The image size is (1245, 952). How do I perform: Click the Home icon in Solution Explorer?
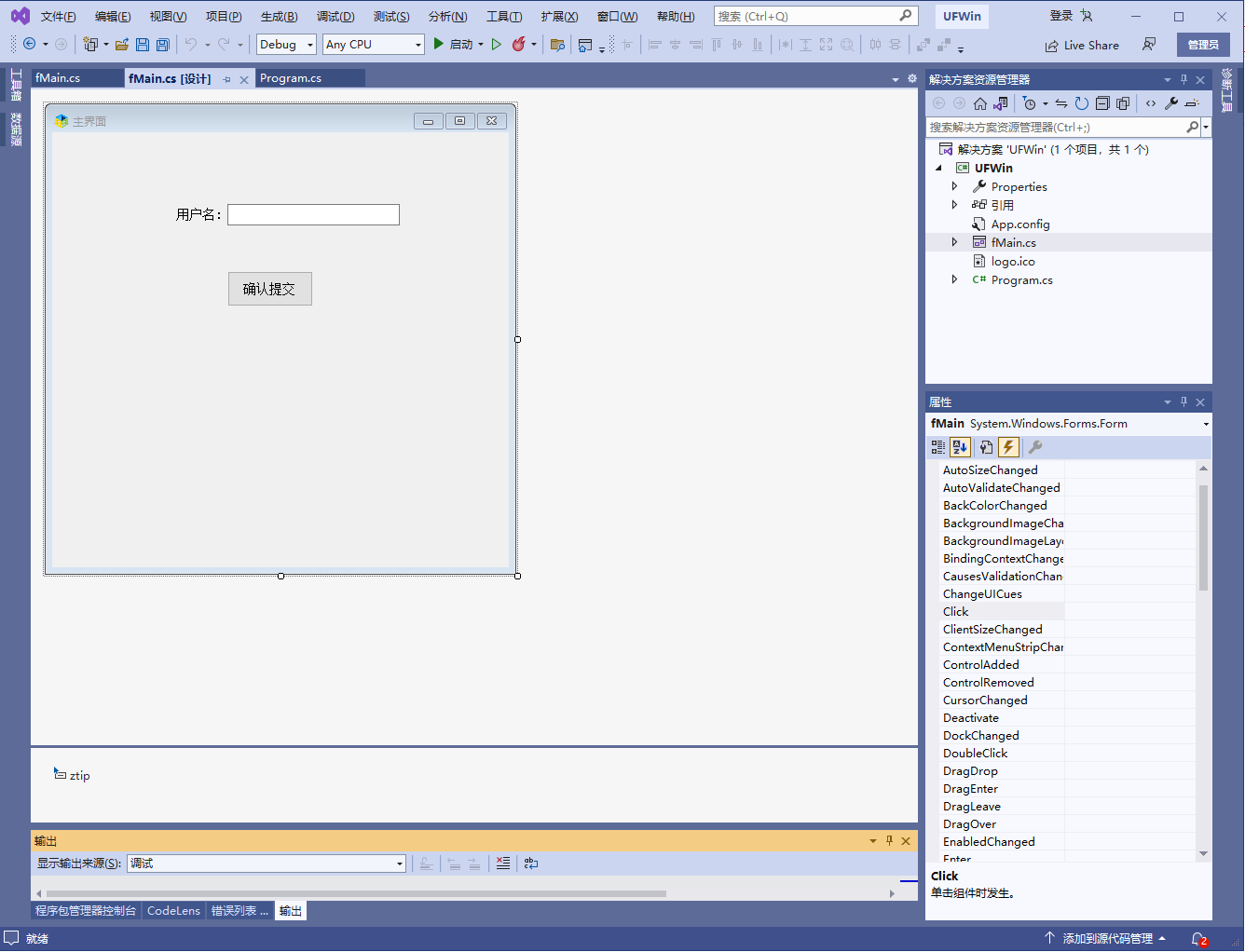(979, 103)
